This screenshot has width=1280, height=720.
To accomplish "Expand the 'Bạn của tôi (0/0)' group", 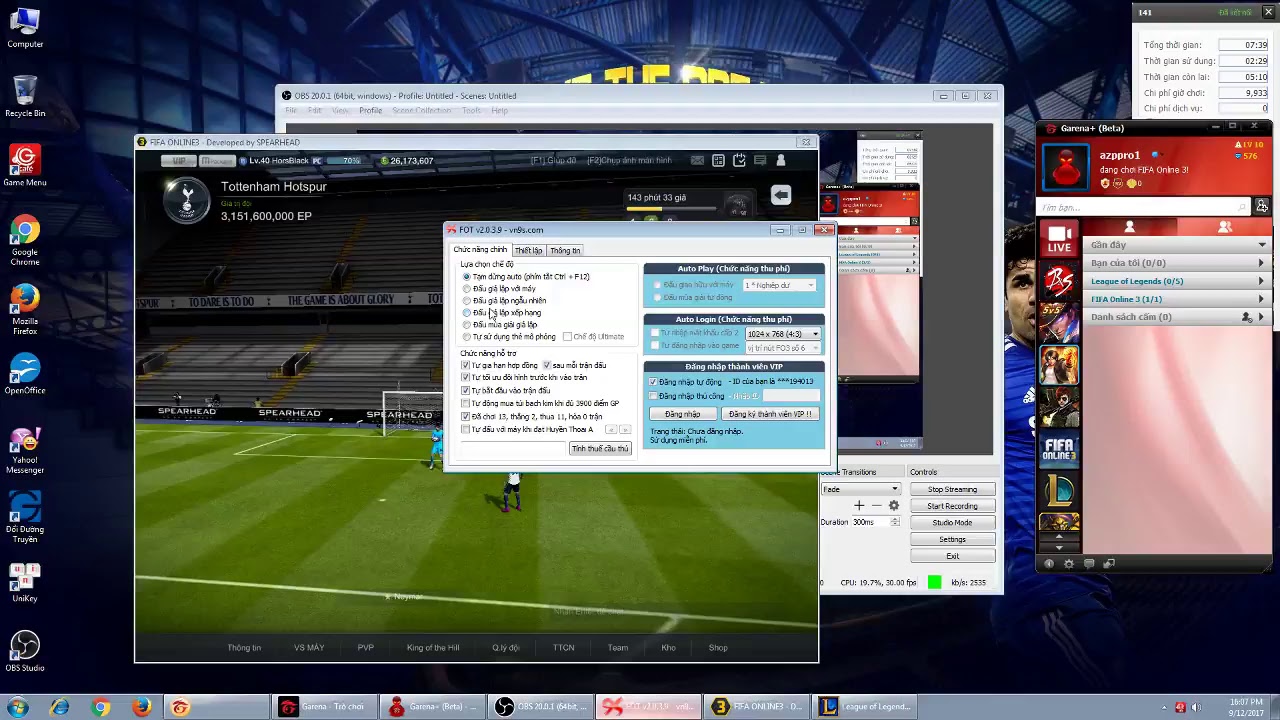I will [1177, 263].
